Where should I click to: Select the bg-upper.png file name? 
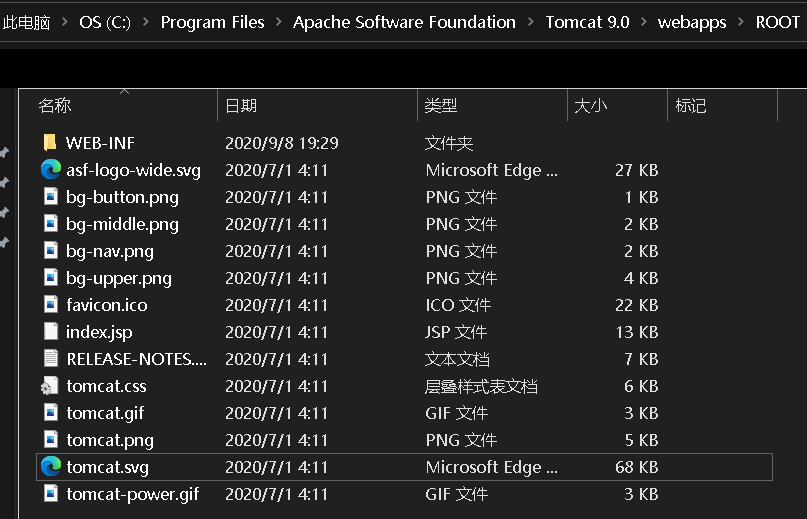tap(119, 279)
